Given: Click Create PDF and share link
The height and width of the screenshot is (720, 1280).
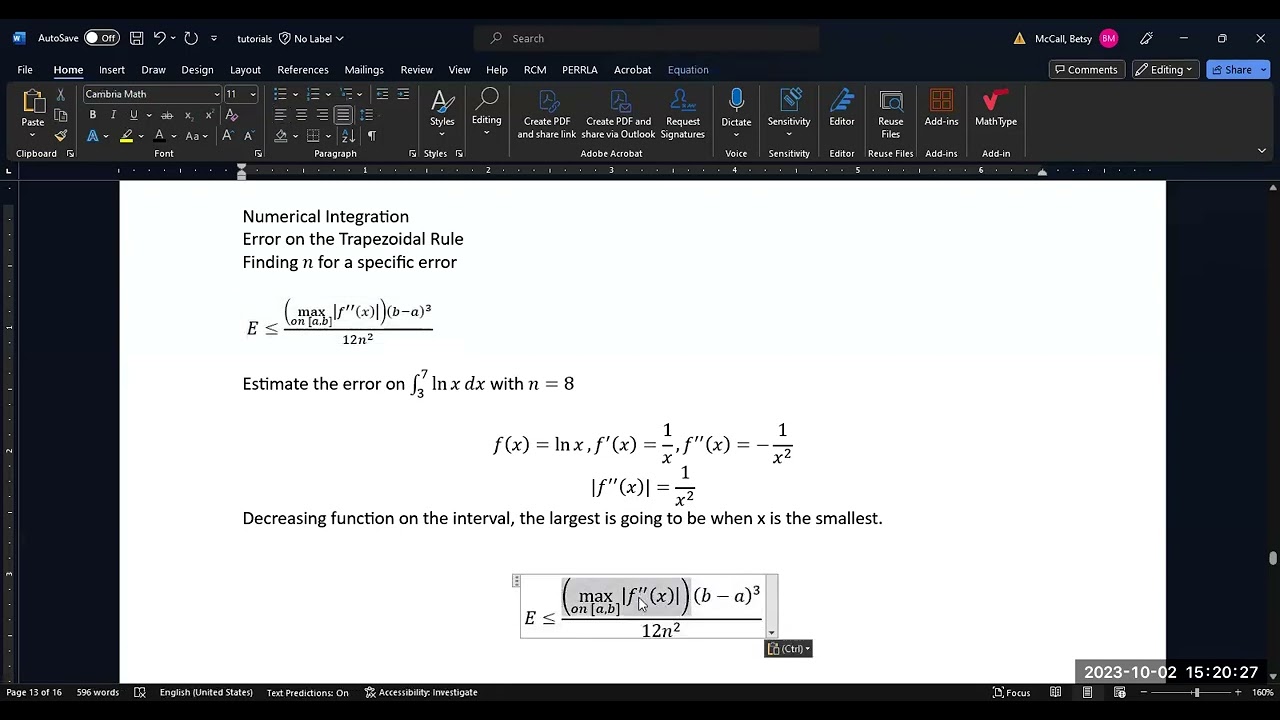Looking at the screenshot, I should coord(547,114).
